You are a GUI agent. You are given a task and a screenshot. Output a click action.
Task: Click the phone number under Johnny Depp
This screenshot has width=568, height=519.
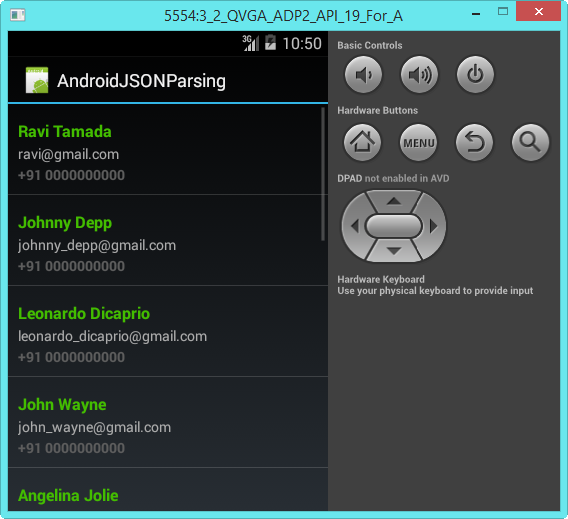click(x=71, y=266)
